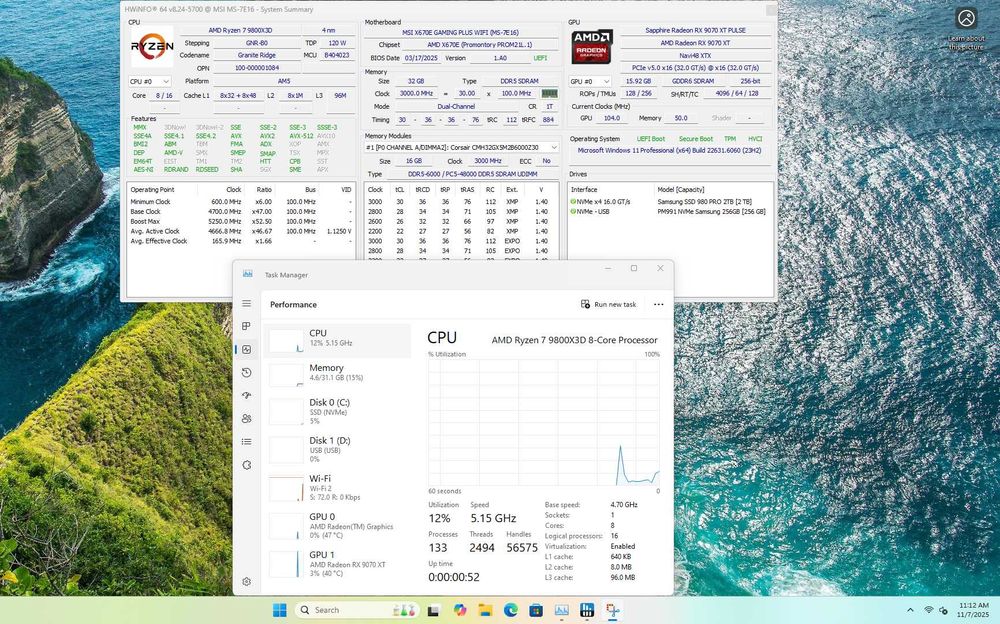Click the CPU utilization graph
The image size is (1000, 624).
pos(544,422)
